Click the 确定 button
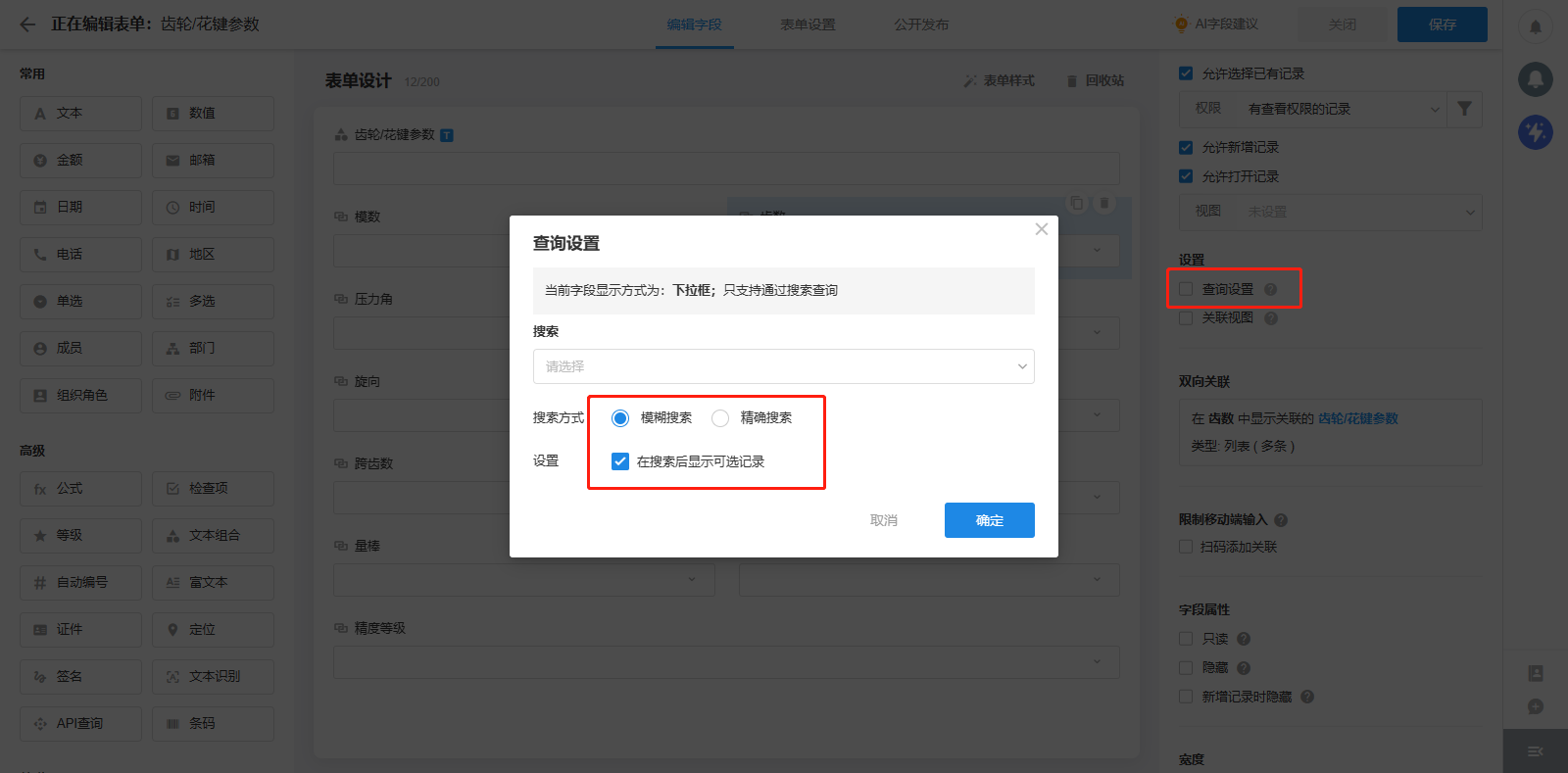 tap(989, 520)
